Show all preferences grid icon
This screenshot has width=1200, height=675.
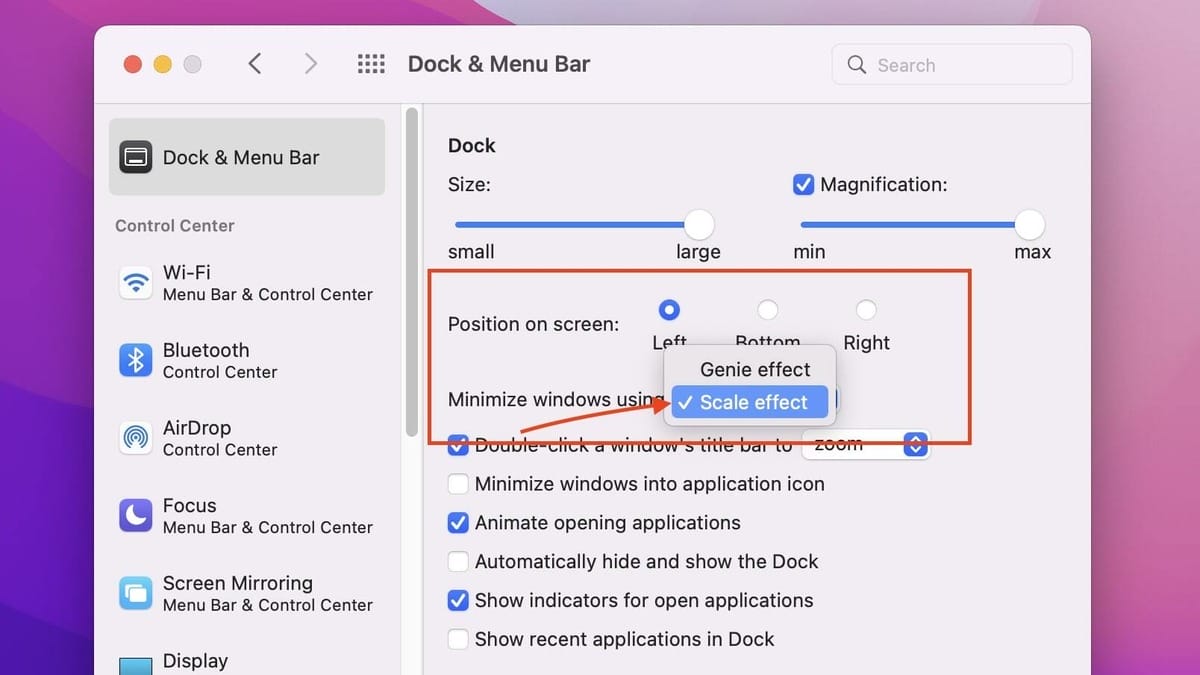point(371,64)
